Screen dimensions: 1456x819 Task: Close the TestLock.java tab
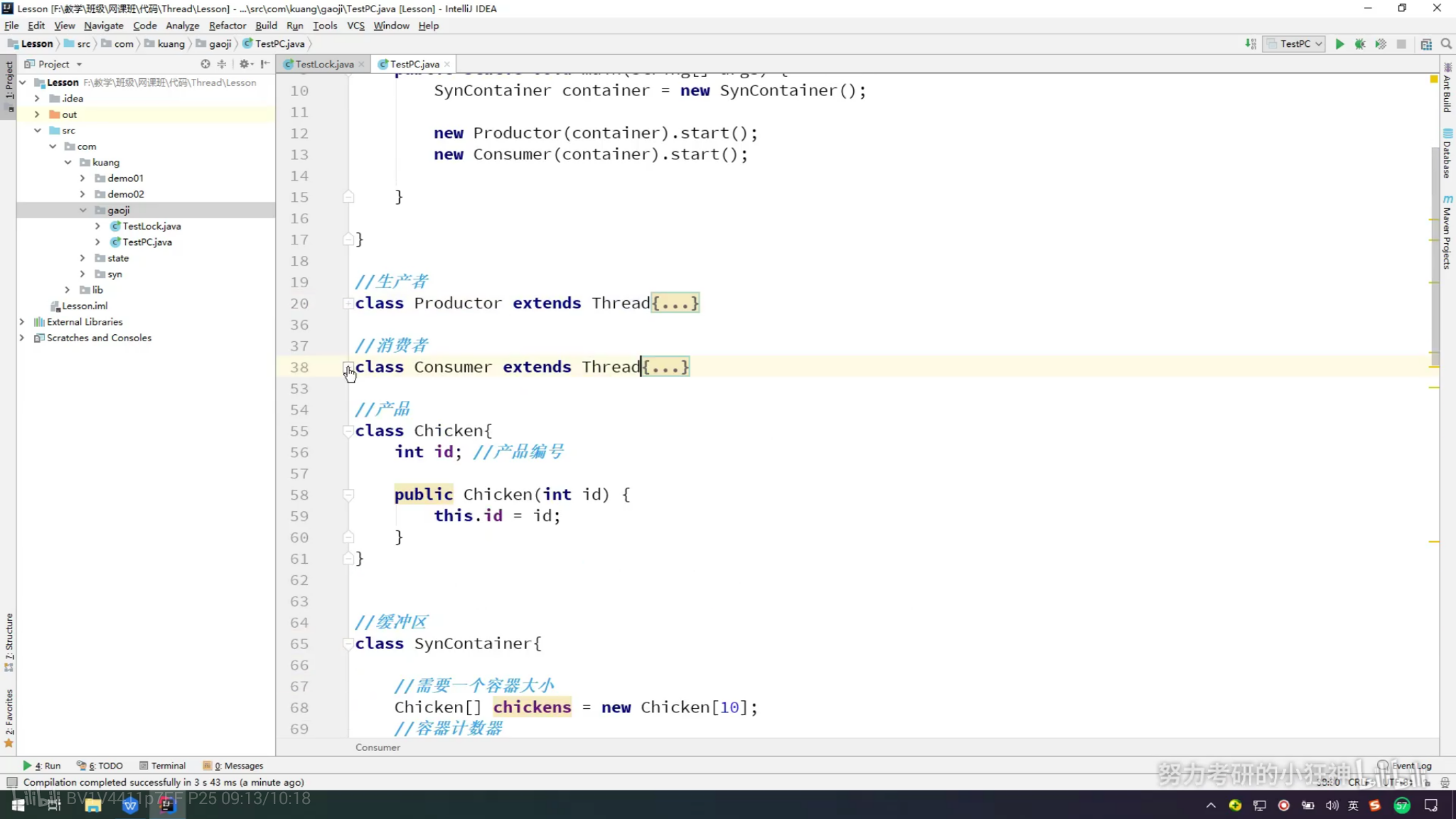coord(361,64)
